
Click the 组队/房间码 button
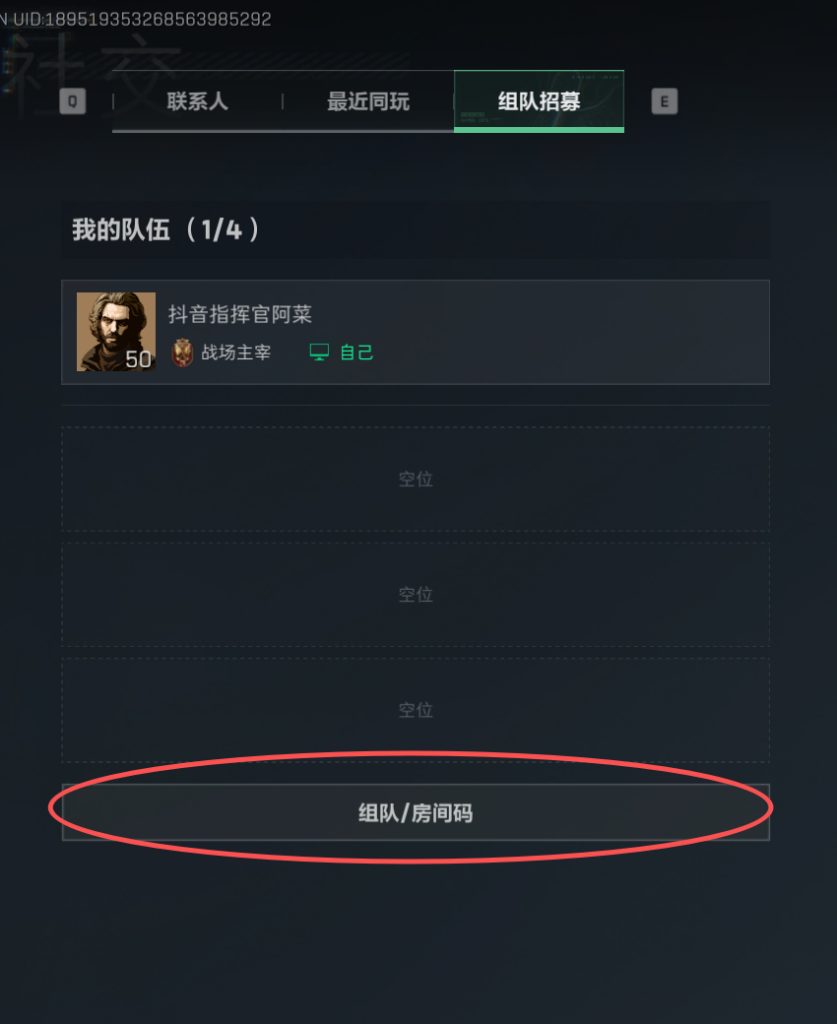416,812
